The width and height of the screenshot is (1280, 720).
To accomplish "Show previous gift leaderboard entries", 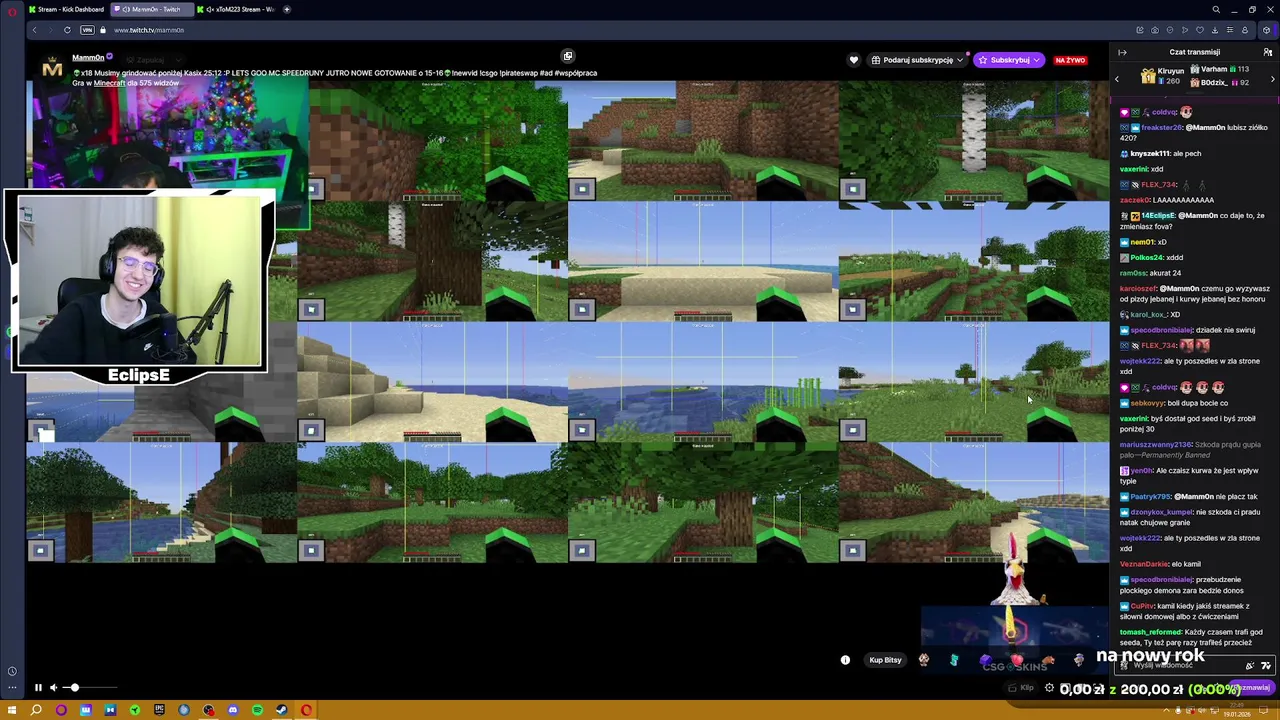I will (x=1117, y=79).
